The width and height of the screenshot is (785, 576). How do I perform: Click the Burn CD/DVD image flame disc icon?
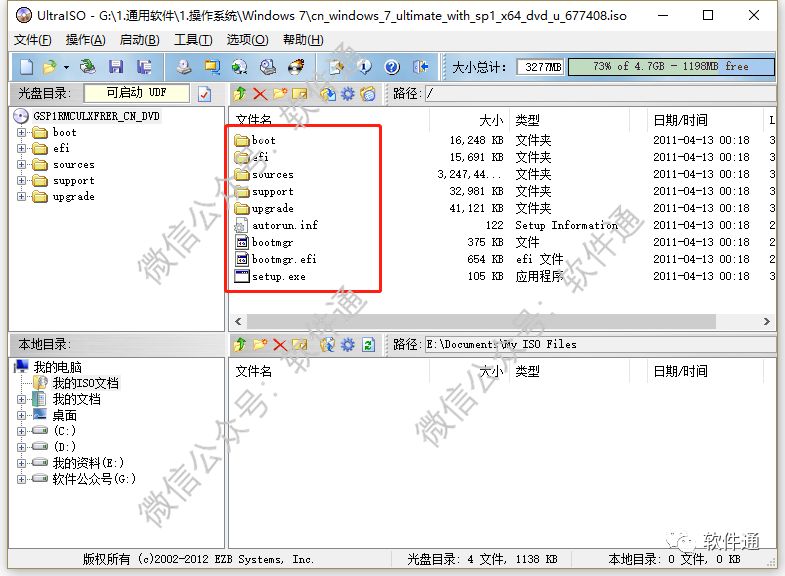pos(296,67)
